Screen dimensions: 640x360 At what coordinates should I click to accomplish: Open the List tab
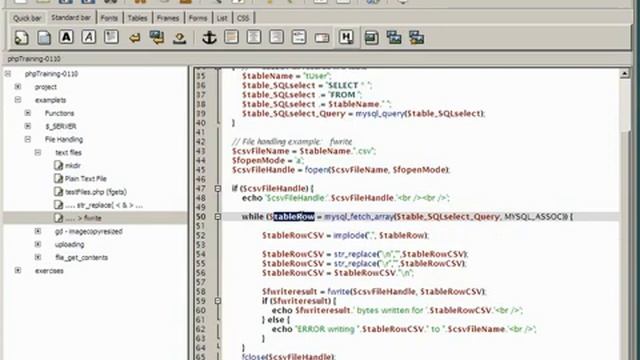click(x=222, y=18)
